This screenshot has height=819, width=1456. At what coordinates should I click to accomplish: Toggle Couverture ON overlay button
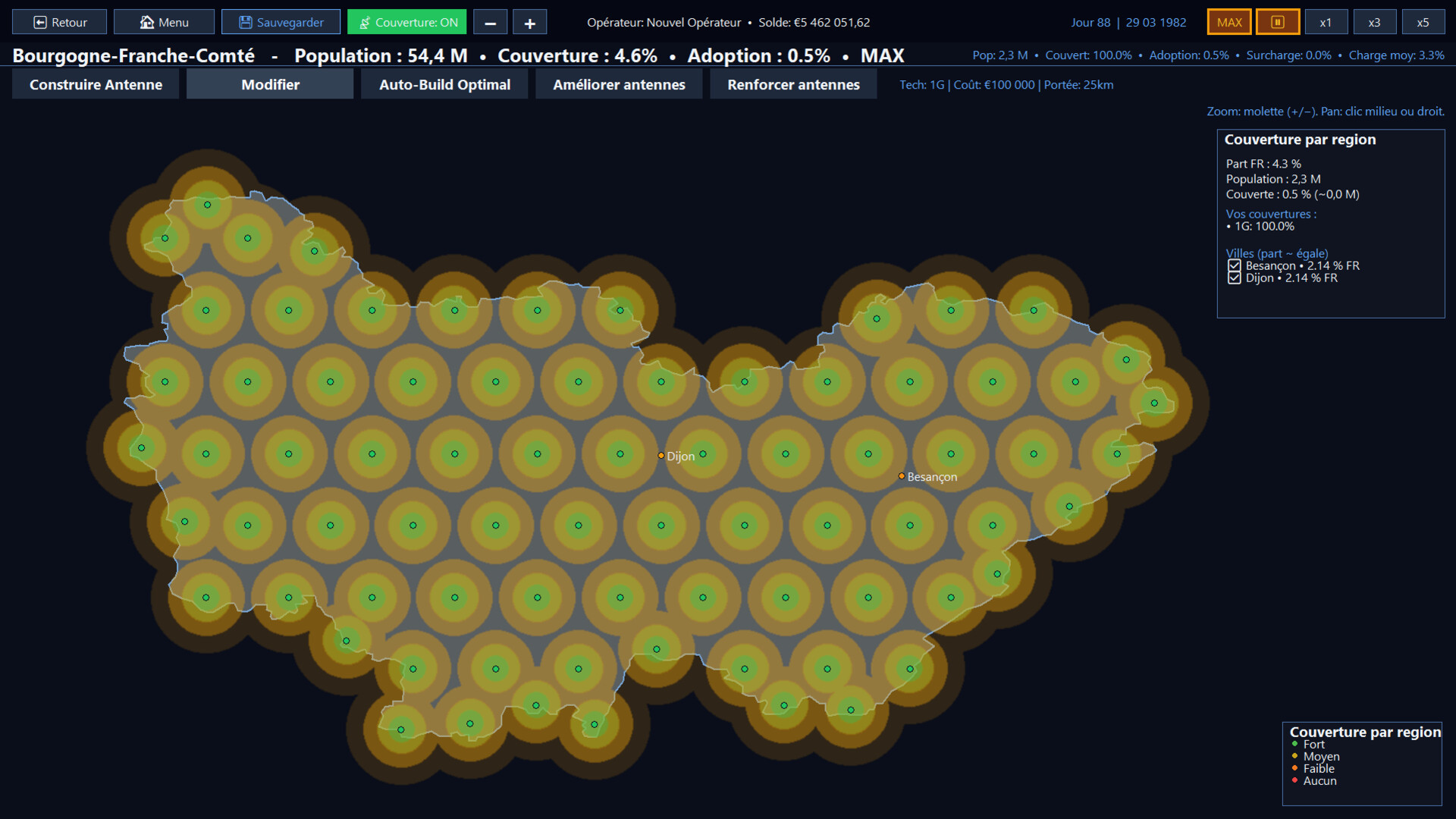[x=407, y=22]
